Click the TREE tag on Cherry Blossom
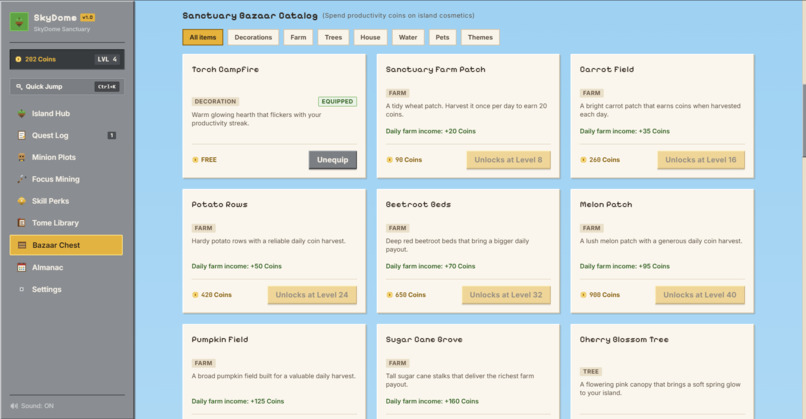Image resolution: width=806 pixels, height=419 pixels. coord(591,371)
